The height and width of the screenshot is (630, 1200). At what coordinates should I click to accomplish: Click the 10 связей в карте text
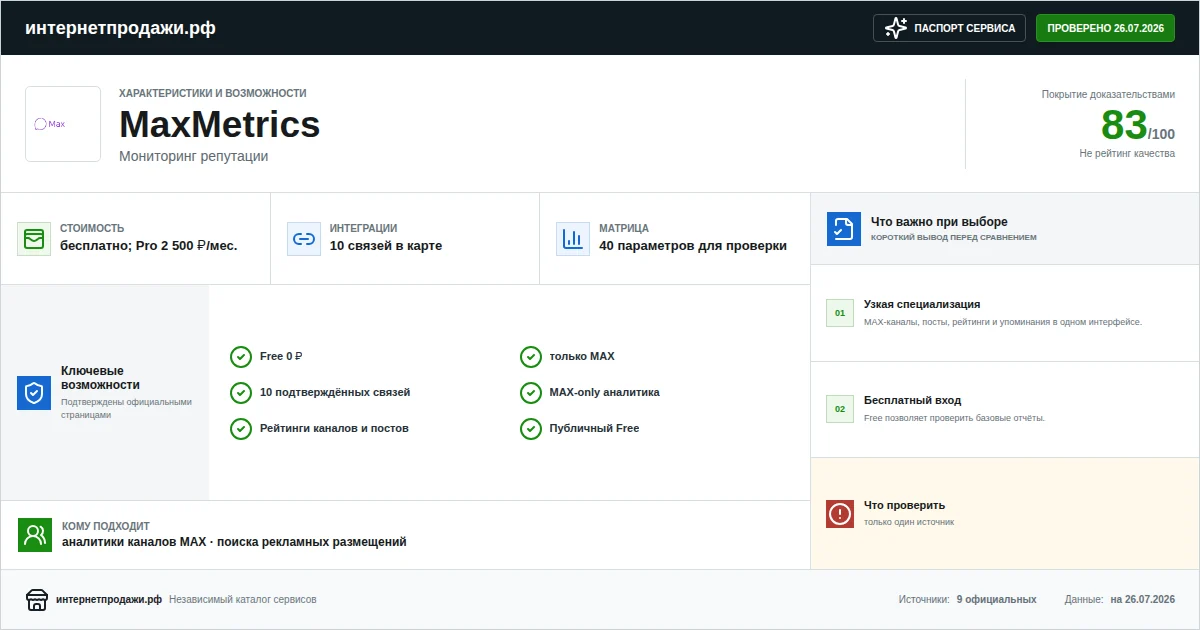pyautogui.click(x=386, y=246)
